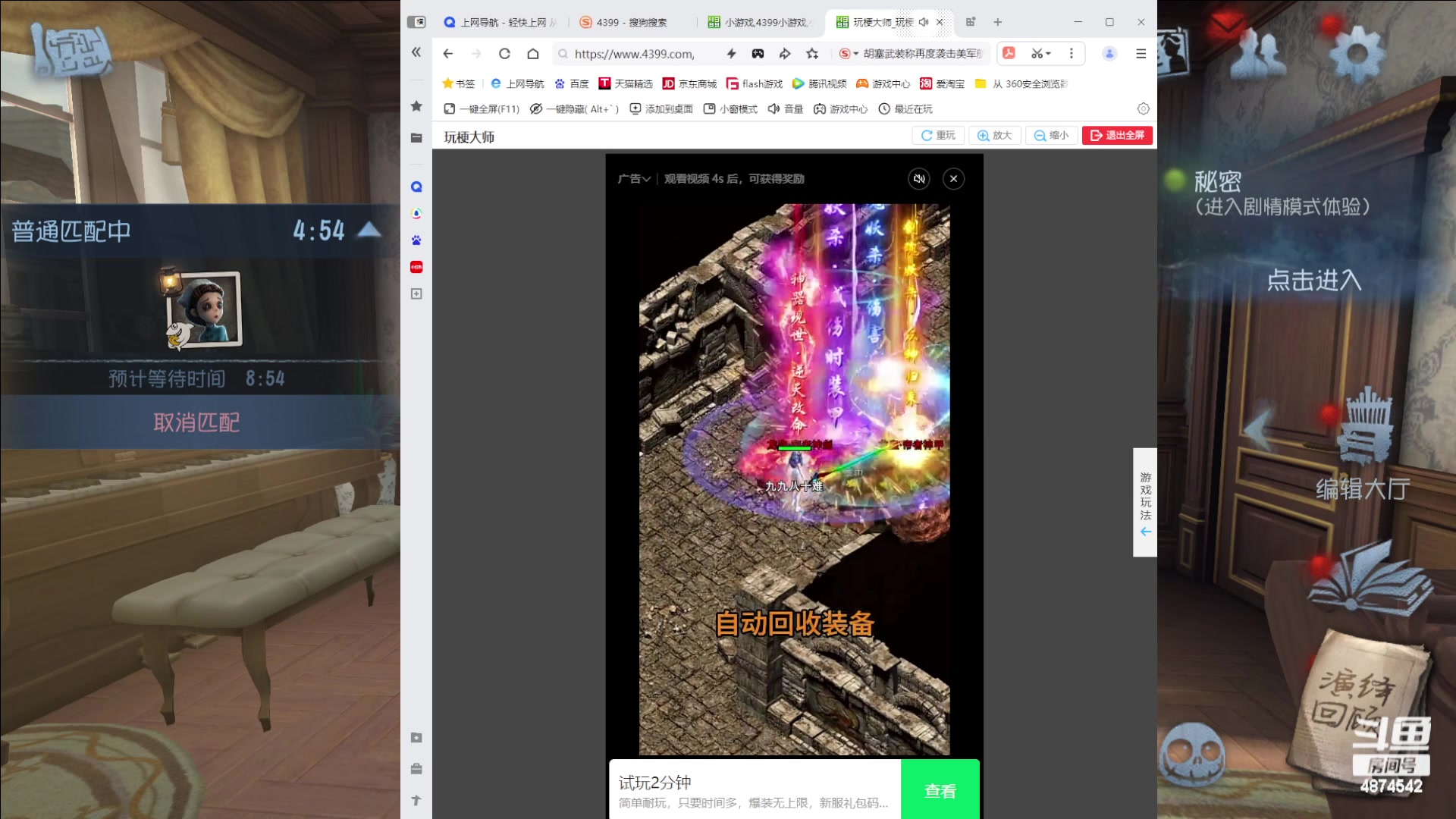This screenshot has width=1456, height=819.
Task: Mute the 玩梗大师 tab audio icon
Action: [924, 22]
